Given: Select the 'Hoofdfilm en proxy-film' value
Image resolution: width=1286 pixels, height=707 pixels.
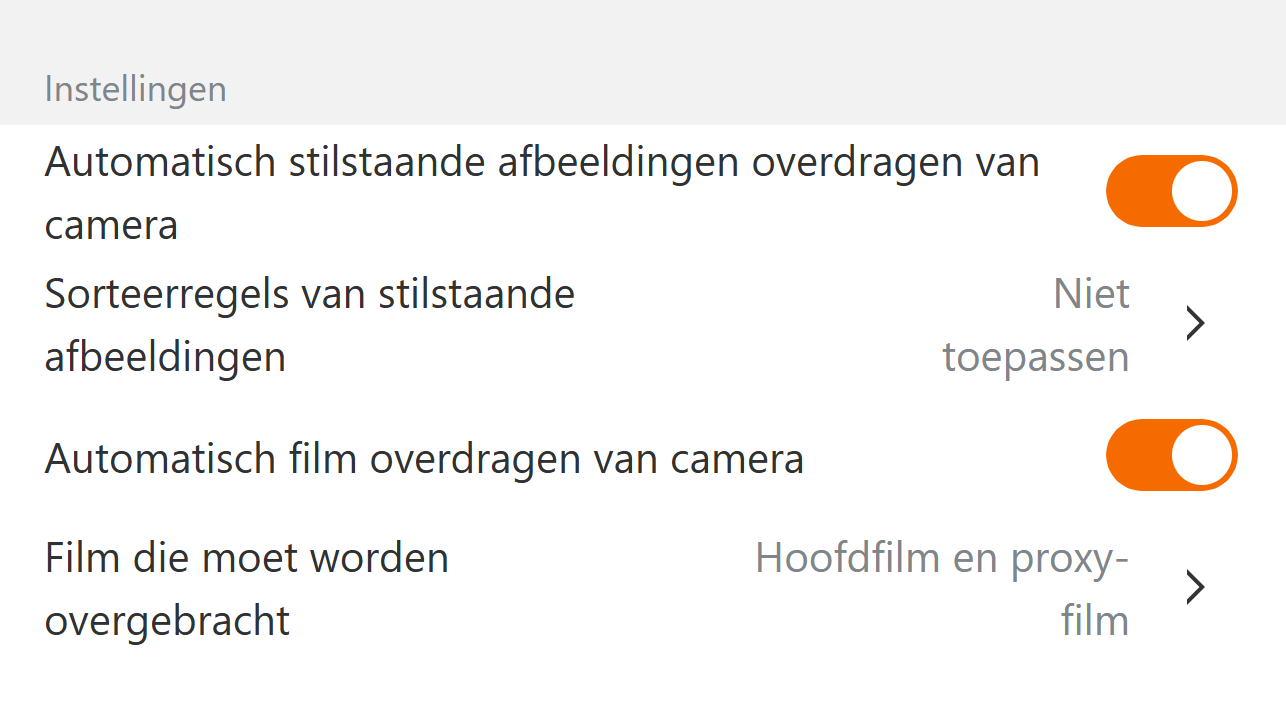Looking at the screenshot, I should 941,588.
